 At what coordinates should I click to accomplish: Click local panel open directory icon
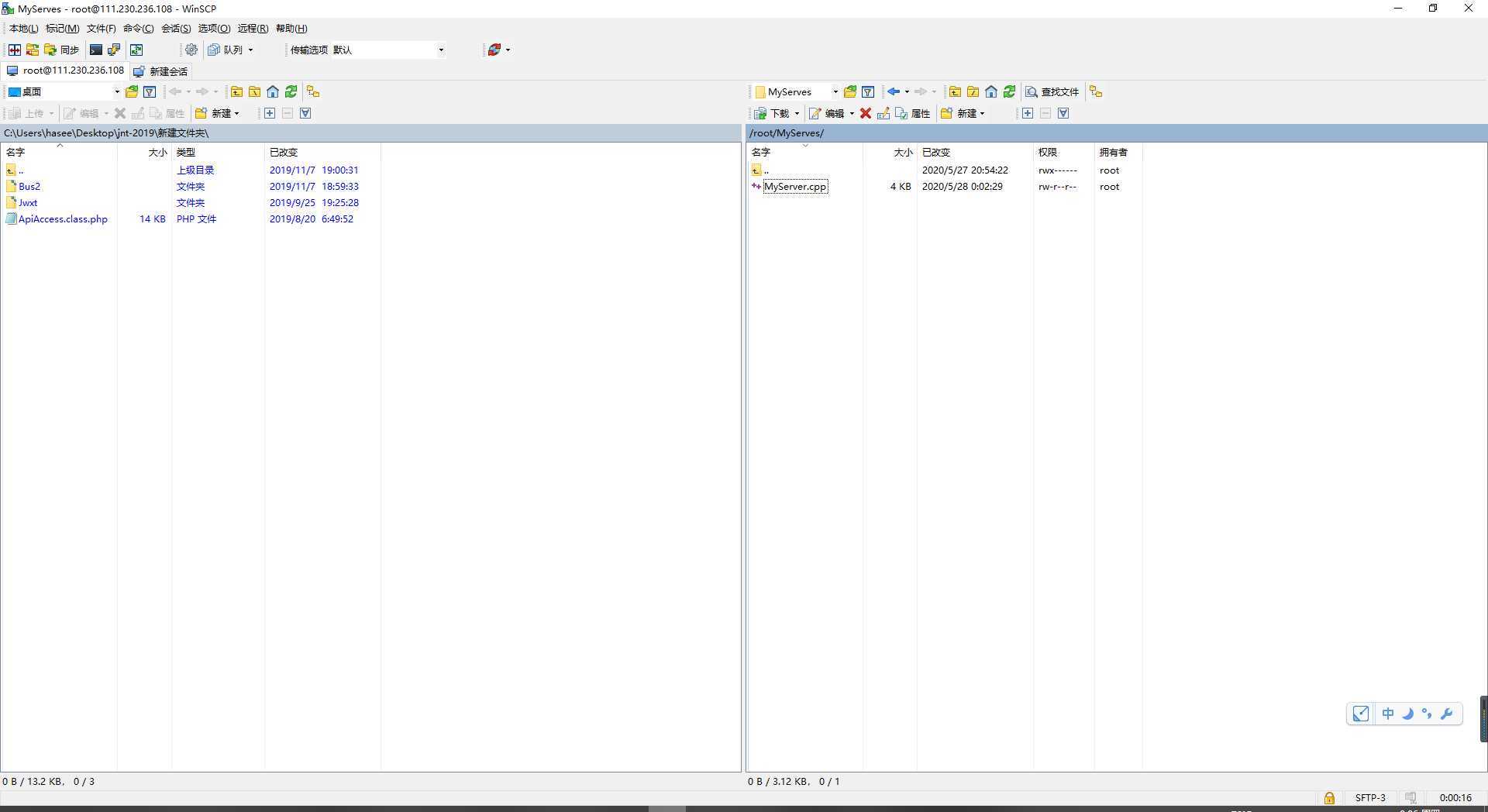pyautogui.click(x=132, y=91)
